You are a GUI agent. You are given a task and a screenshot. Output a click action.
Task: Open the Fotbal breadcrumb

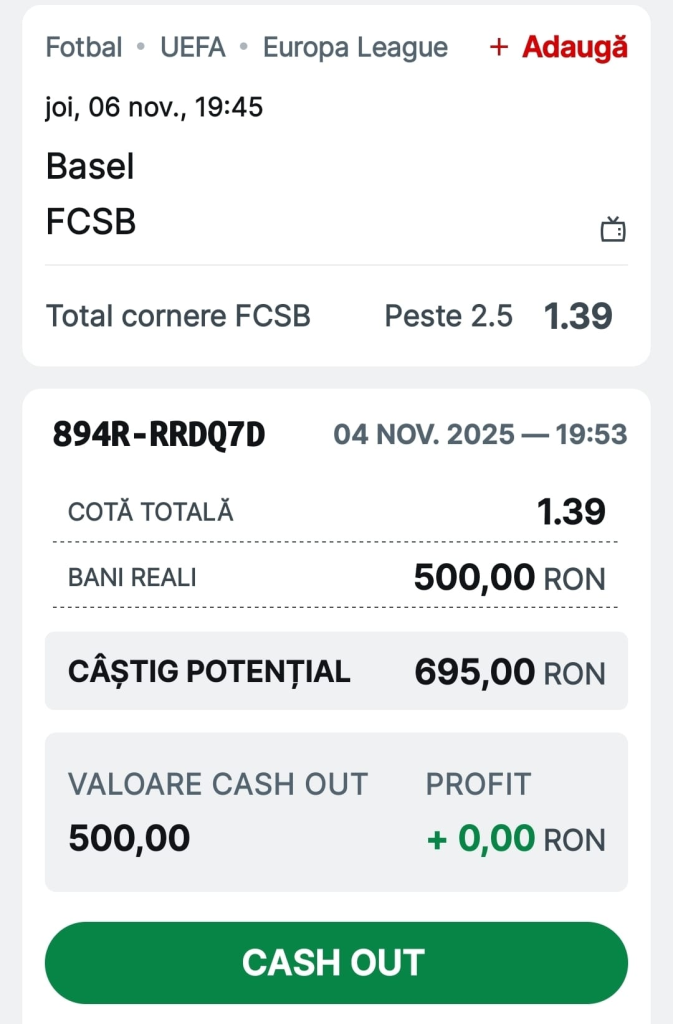[84, 47]
